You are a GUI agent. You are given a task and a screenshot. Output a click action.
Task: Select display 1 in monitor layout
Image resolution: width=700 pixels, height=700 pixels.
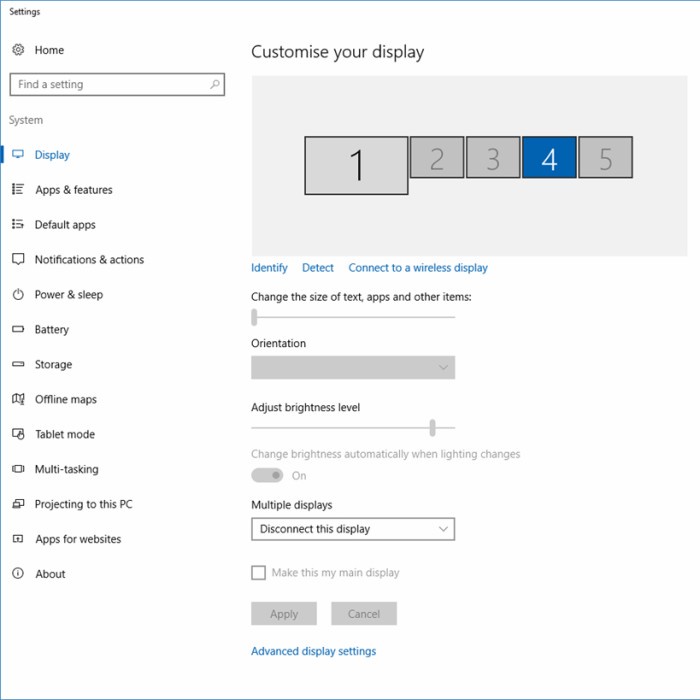[x=356, y=166]
